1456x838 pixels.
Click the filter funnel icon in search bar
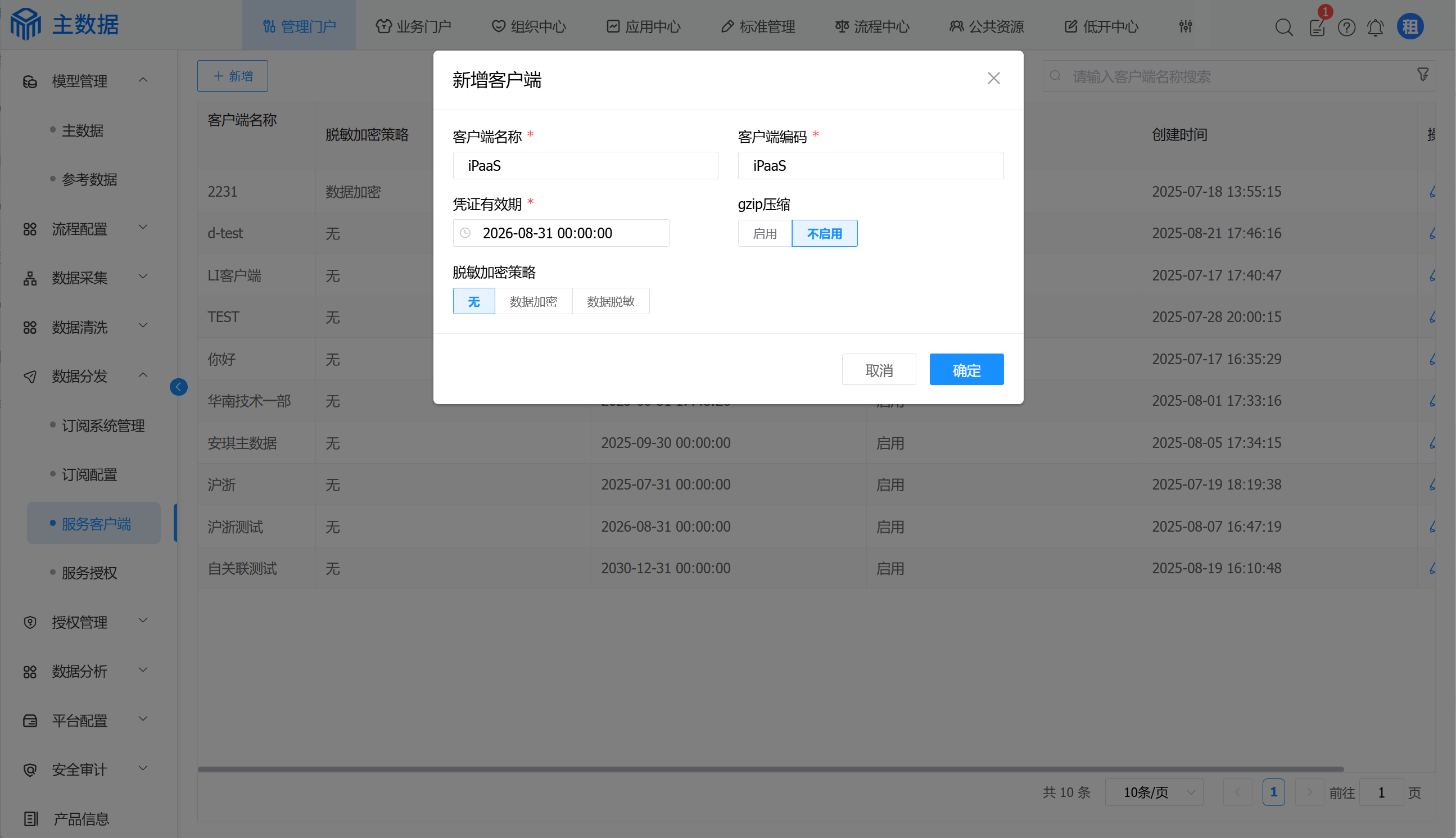coord(1422,75)
